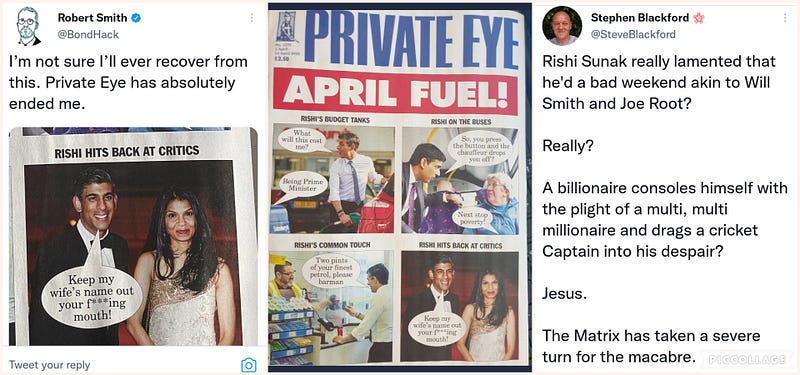Click the Stephen Blackford display name
The image size is (800, 375).
tap(640, 18)
